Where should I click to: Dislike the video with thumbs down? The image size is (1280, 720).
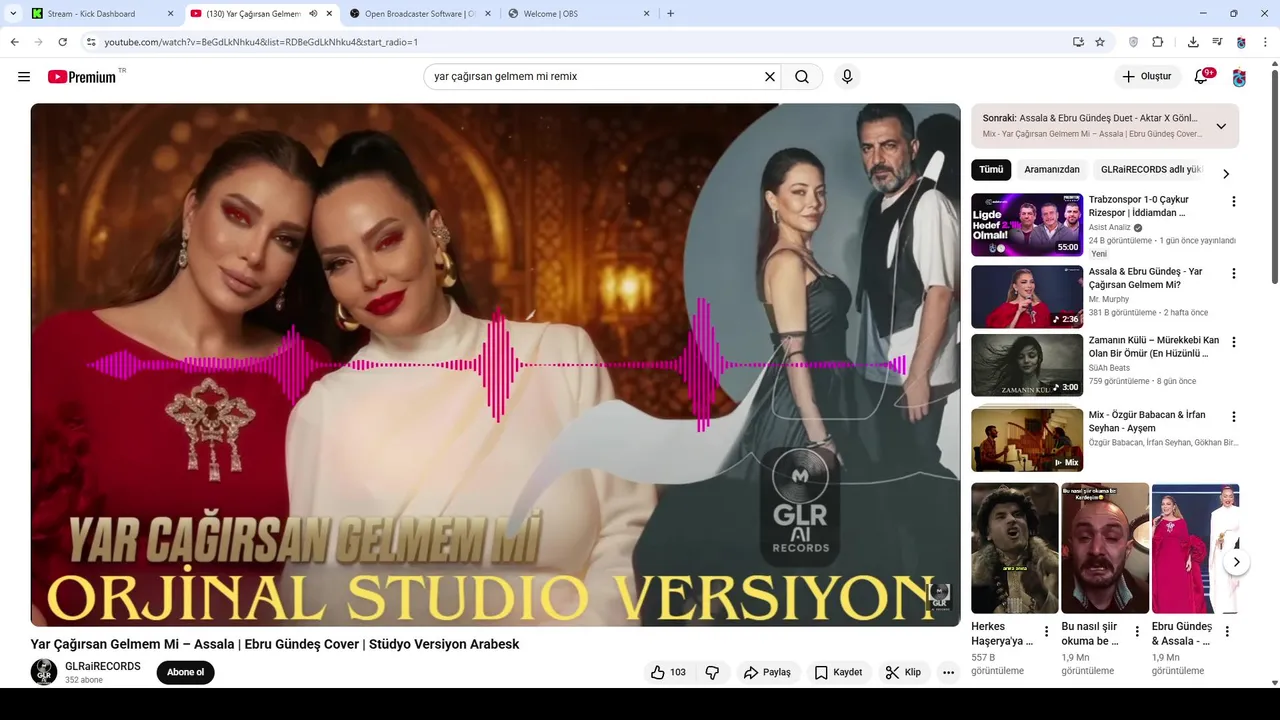pyautogui.click(x=712, y=672)
